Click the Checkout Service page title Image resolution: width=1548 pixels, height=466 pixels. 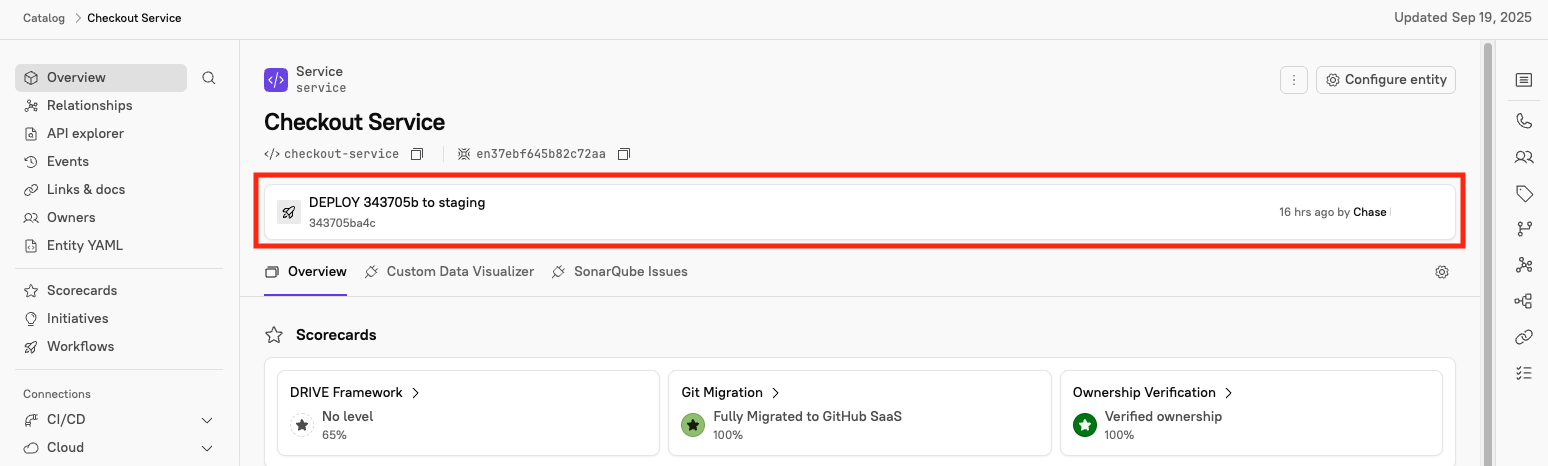coord(354,123)
